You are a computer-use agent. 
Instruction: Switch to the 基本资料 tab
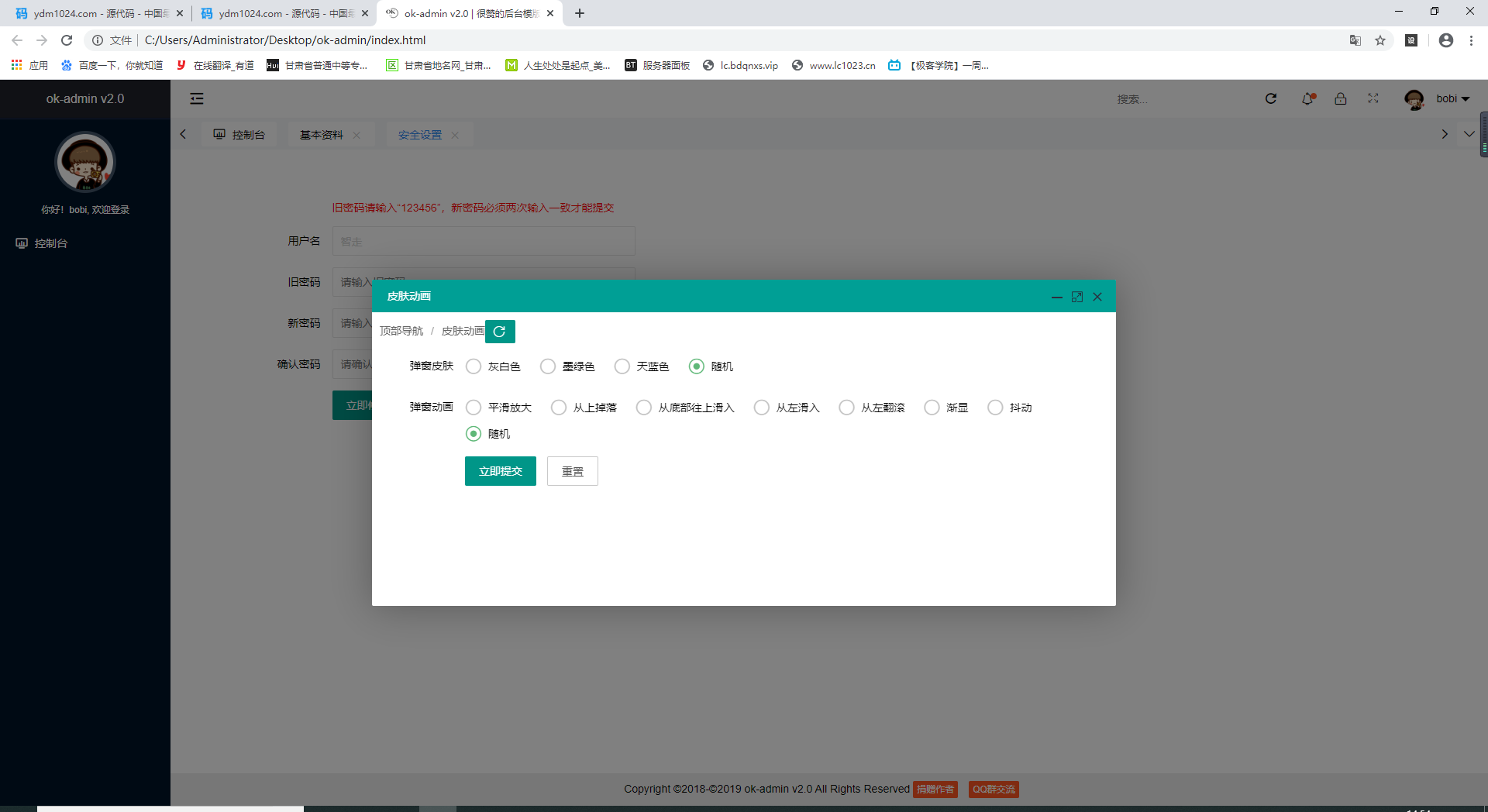[322, 135]
